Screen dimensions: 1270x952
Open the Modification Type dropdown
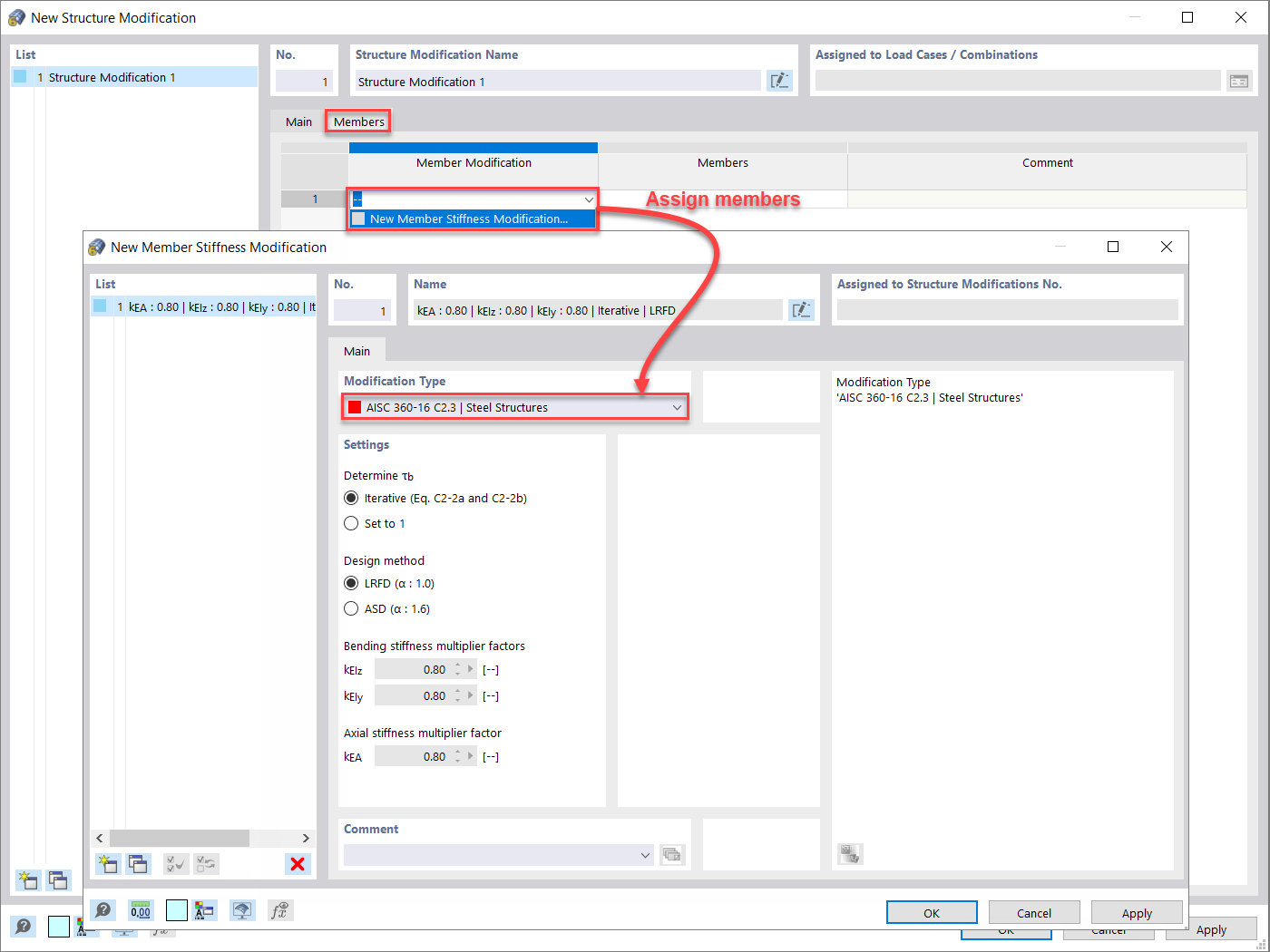click(x=514, y=407)
